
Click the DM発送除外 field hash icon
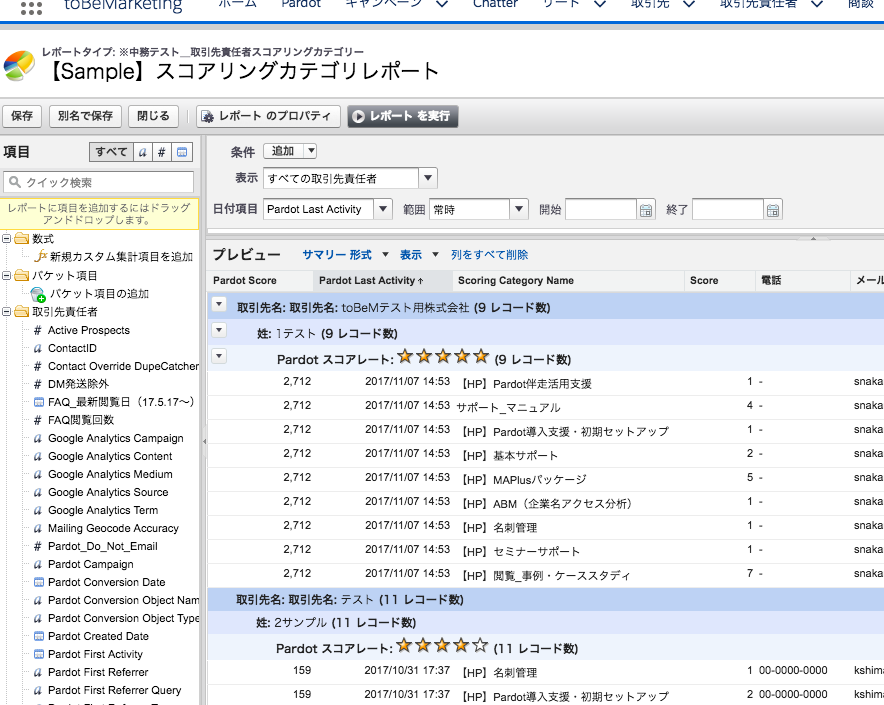pos(38,385)
